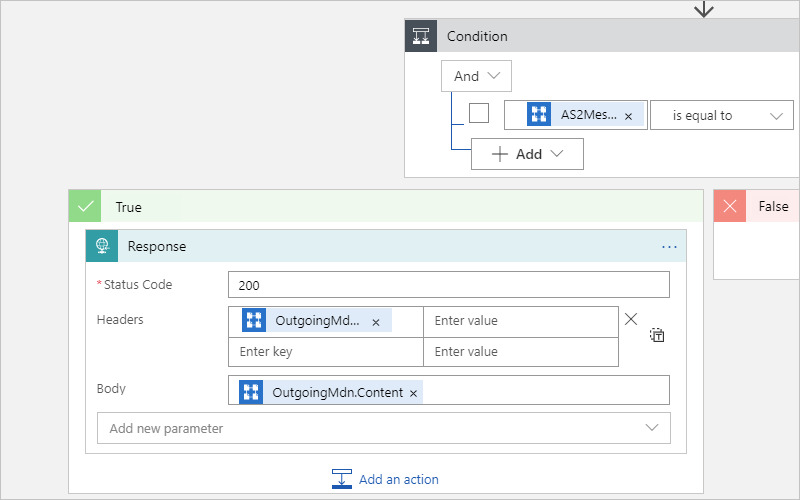Click the False branch X icon
800x500 pixels.
(x=730, y=206)
